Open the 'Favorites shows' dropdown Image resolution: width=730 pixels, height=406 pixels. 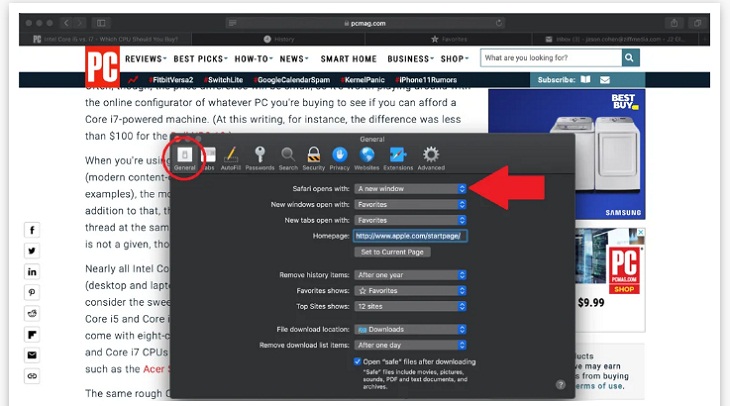410,291
